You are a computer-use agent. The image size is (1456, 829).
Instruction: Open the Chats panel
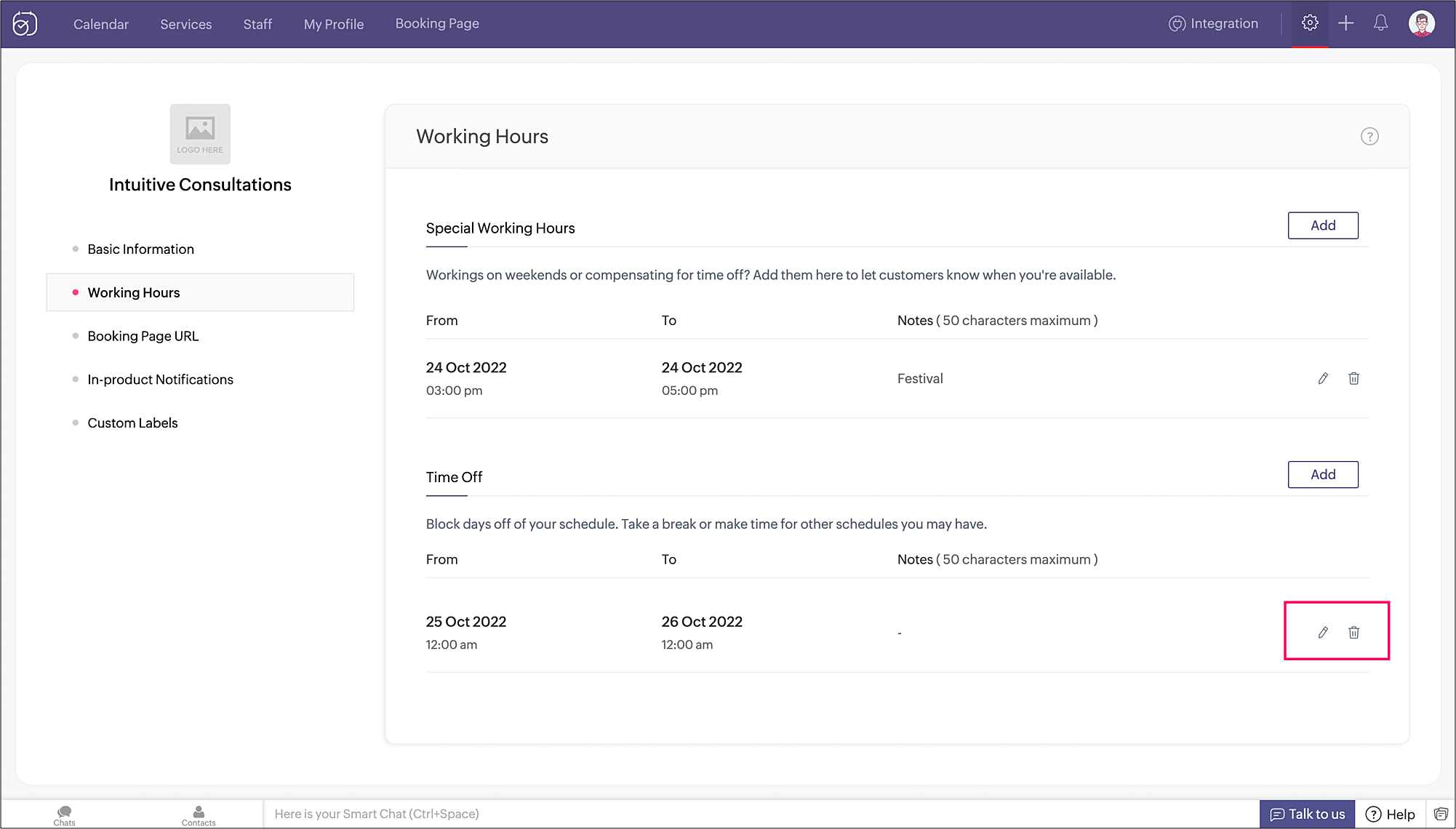click(x=64, y=815)
